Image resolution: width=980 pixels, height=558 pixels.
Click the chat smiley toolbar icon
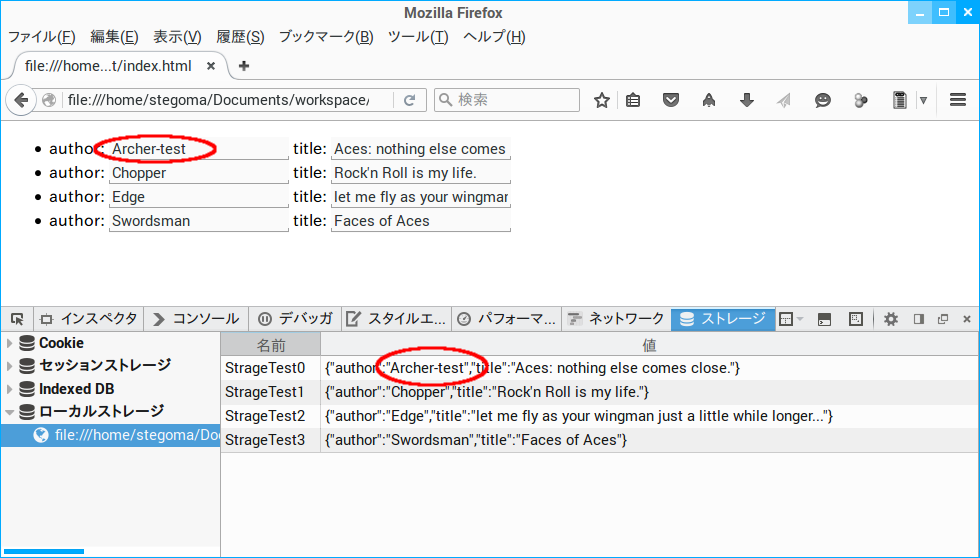[822, 100]
